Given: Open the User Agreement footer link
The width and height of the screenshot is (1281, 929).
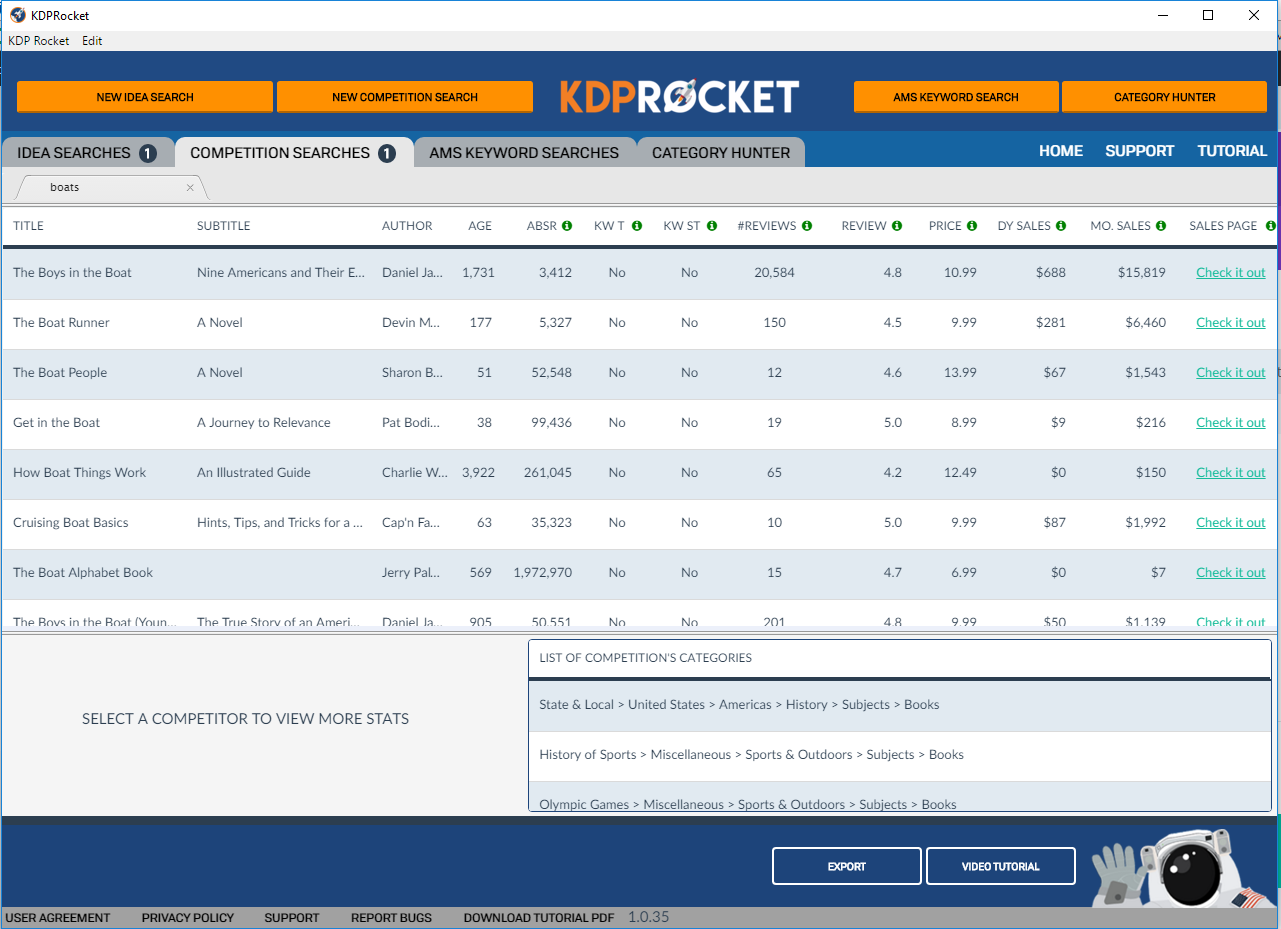Looking at the screenshot, I should point(58,918).
